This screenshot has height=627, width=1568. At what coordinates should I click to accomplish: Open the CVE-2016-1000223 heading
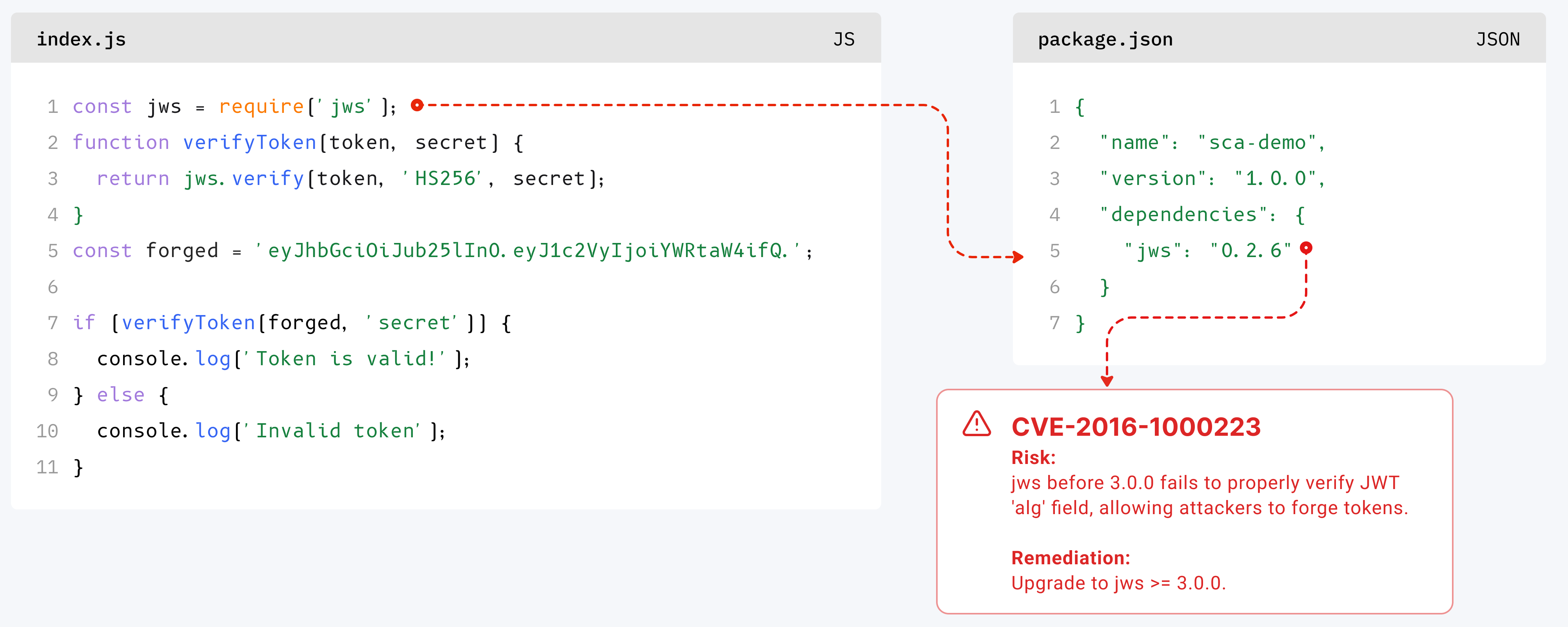click(x=1135, y=427)
